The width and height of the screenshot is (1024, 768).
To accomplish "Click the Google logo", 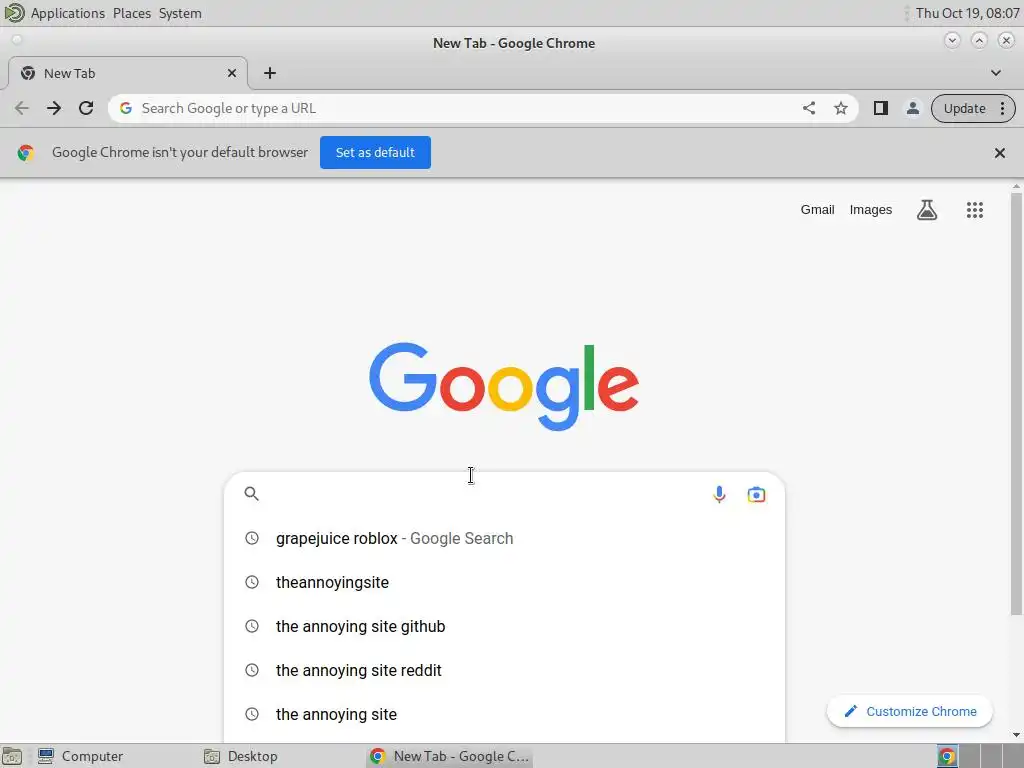I will tap(504, 386).
